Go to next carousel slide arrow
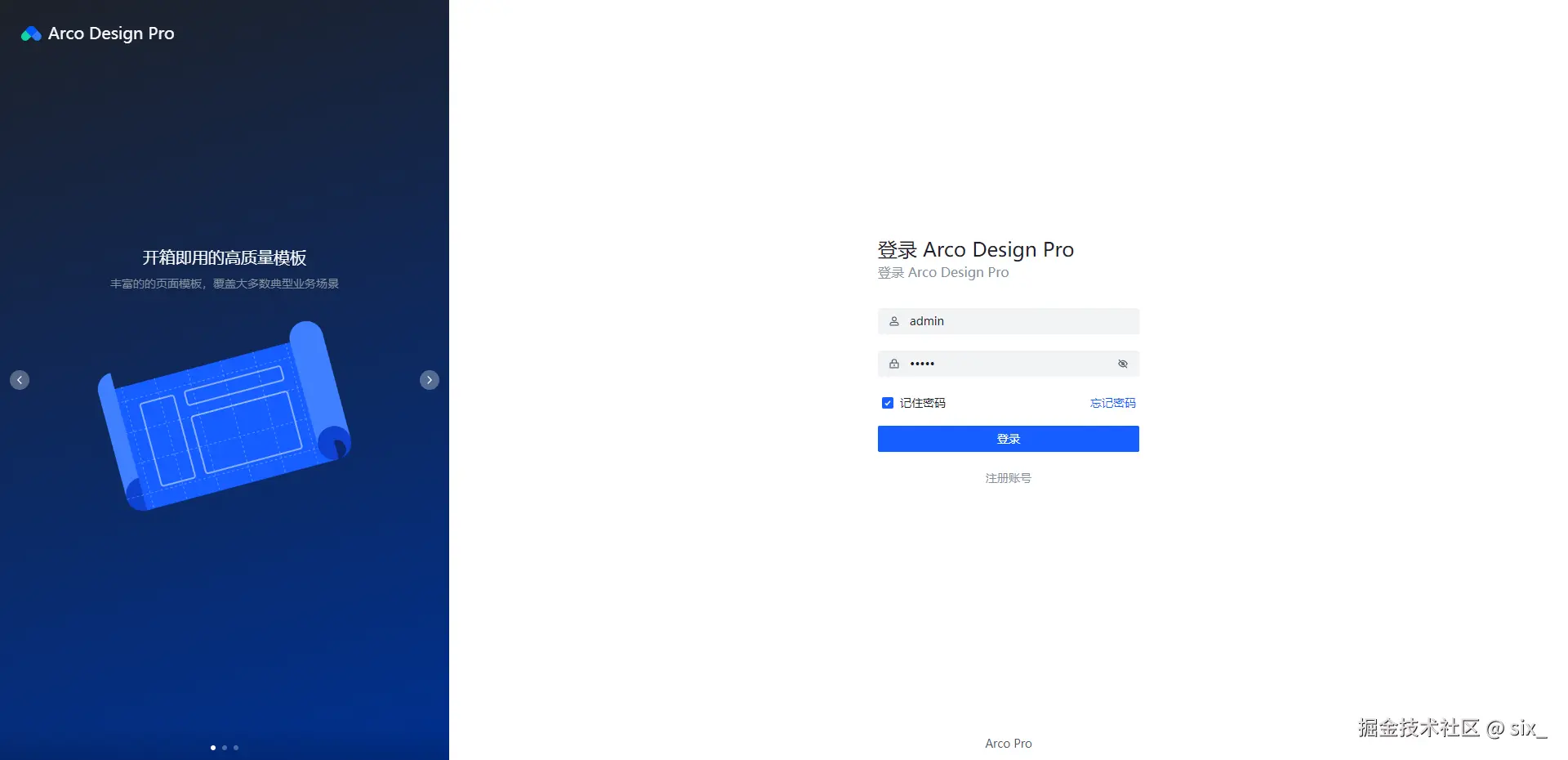Screen dimensions: 1568x760 (x=430, y=380)
